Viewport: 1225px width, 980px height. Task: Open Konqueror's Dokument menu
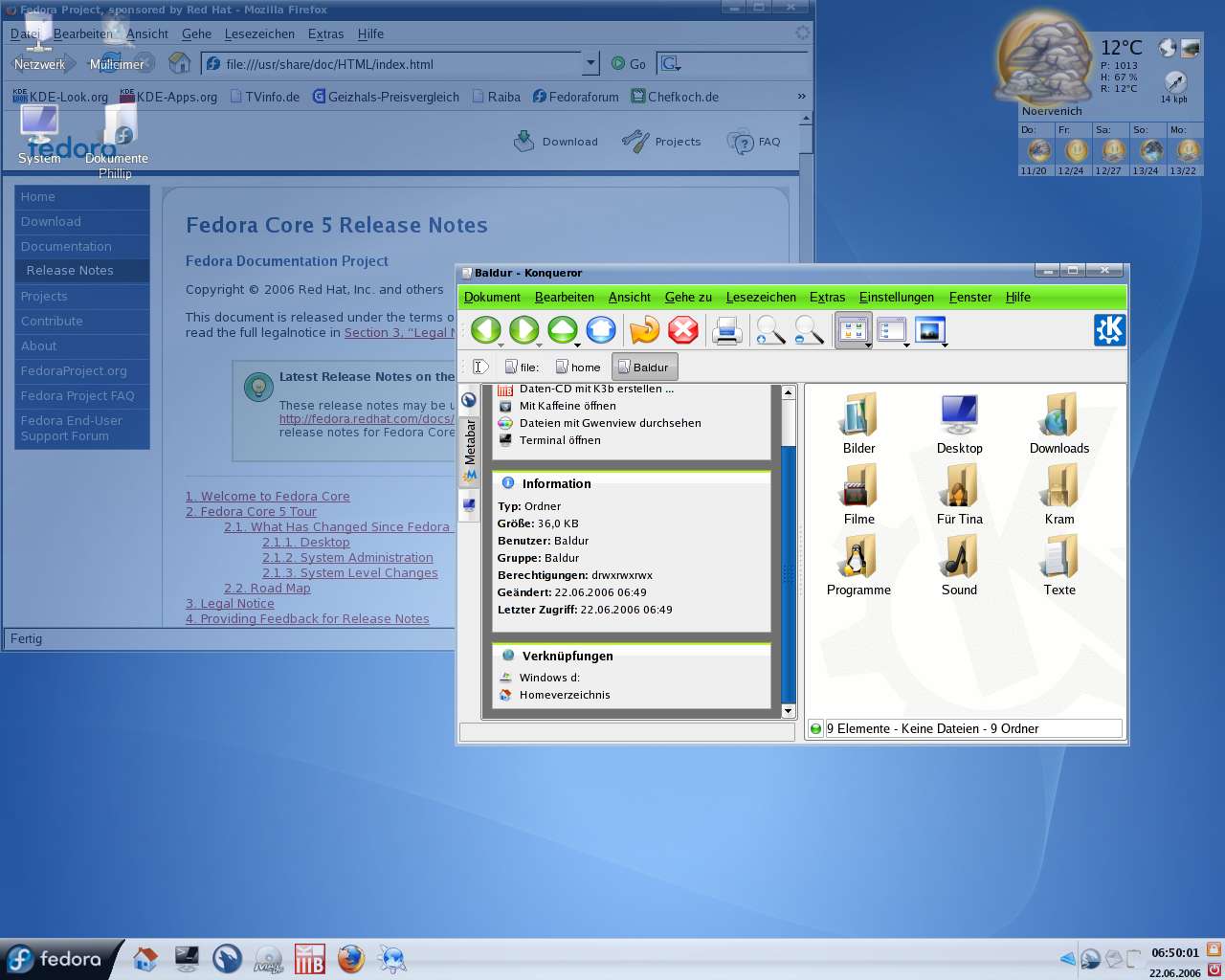coord(492,297)
